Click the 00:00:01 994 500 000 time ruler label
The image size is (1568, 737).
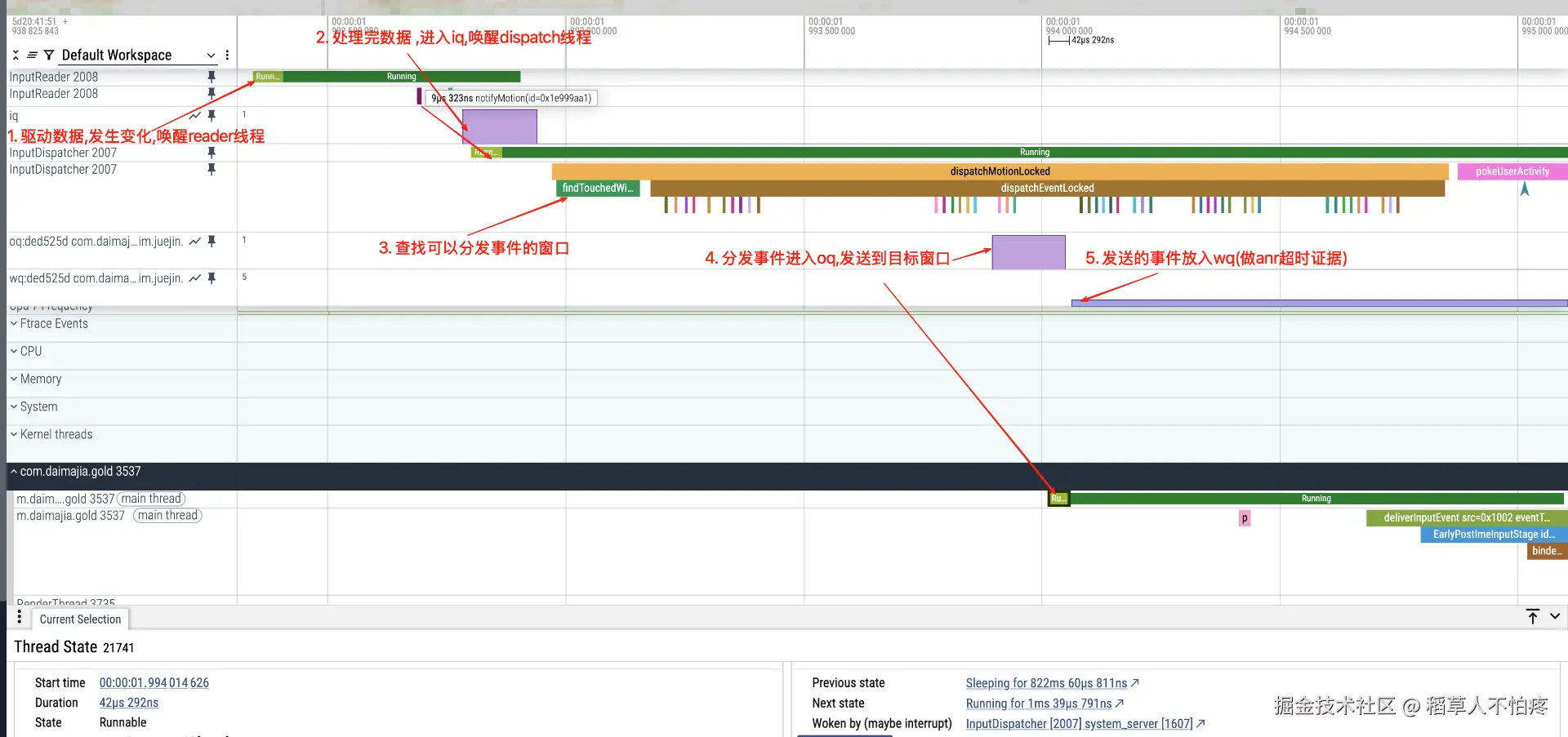pos(1307,26)
